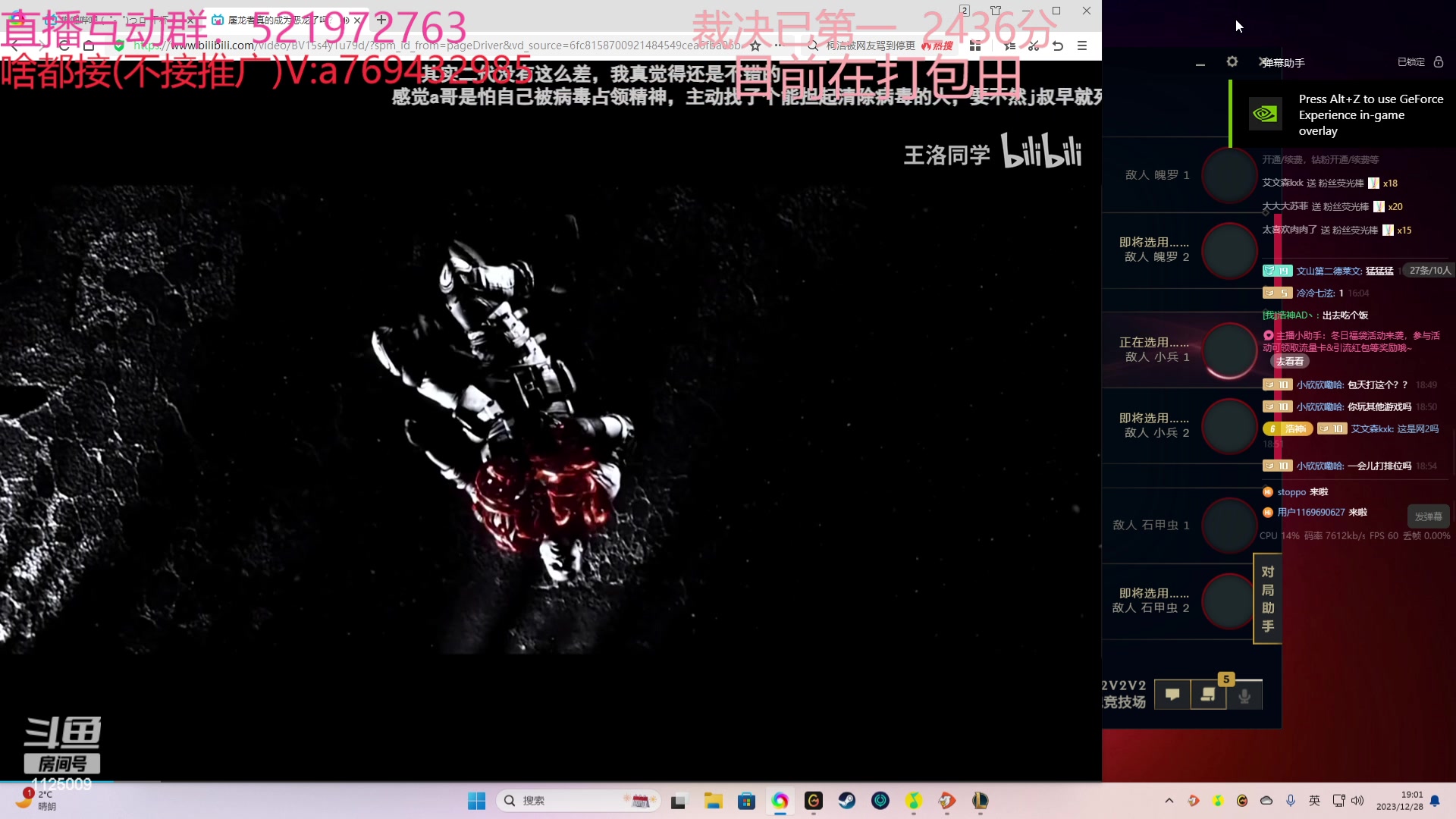
Task: Open Microsoft Store from the taskbar
Action: (x=746, y=801)
